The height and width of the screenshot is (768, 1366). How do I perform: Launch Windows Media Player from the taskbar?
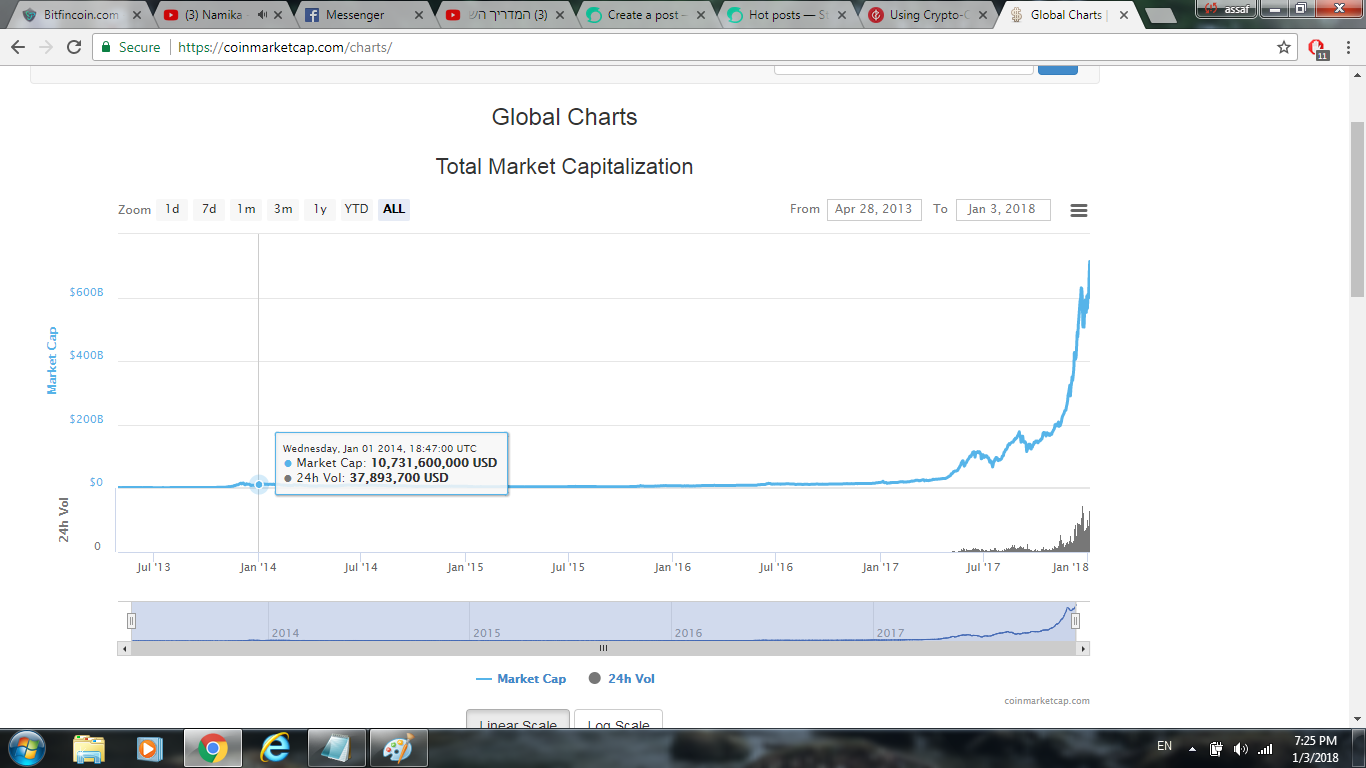149,748
